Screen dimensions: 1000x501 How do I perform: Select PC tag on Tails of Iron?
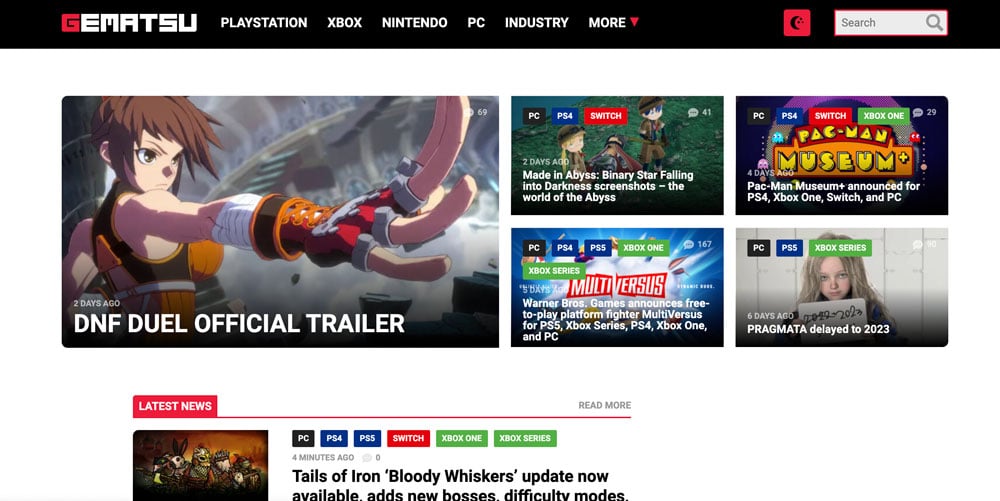303,439
